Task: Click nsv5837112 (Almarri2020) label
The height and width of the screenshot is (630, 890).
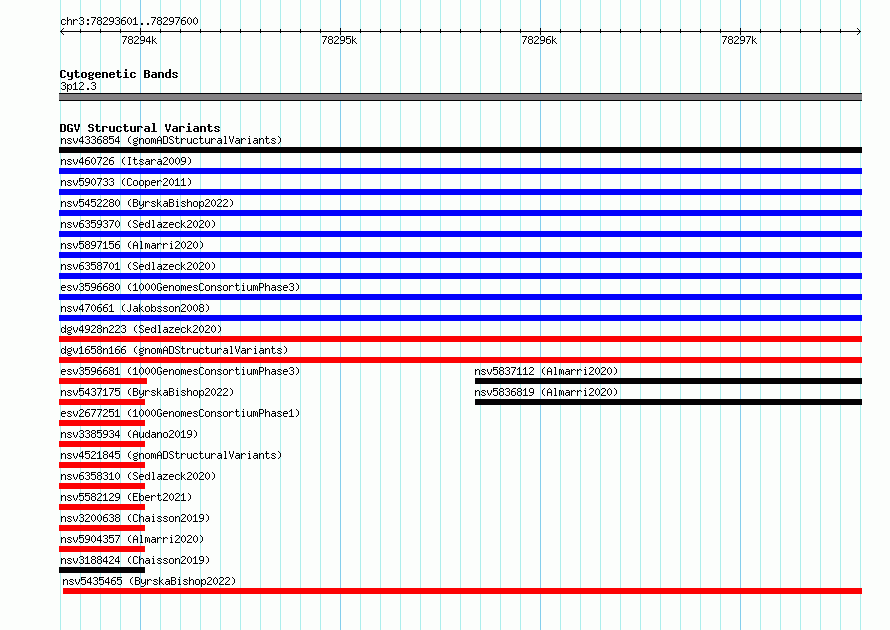Action: click(x=546, y=371)
